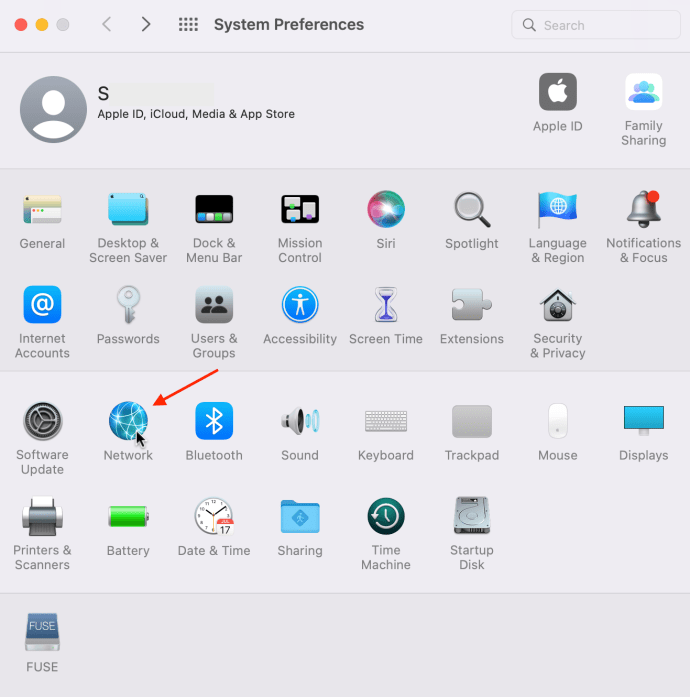Open the Sharing preferences
The image size is (690, 697).
[x=300, y=516]
